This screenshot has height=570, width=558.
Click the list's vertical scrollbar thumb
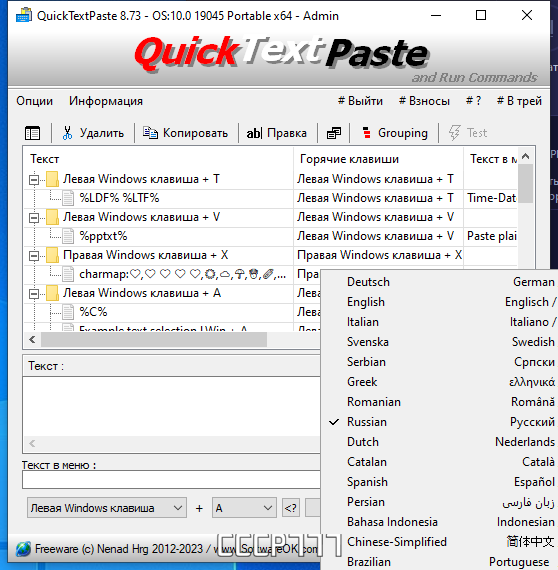(x=525, y=183)
